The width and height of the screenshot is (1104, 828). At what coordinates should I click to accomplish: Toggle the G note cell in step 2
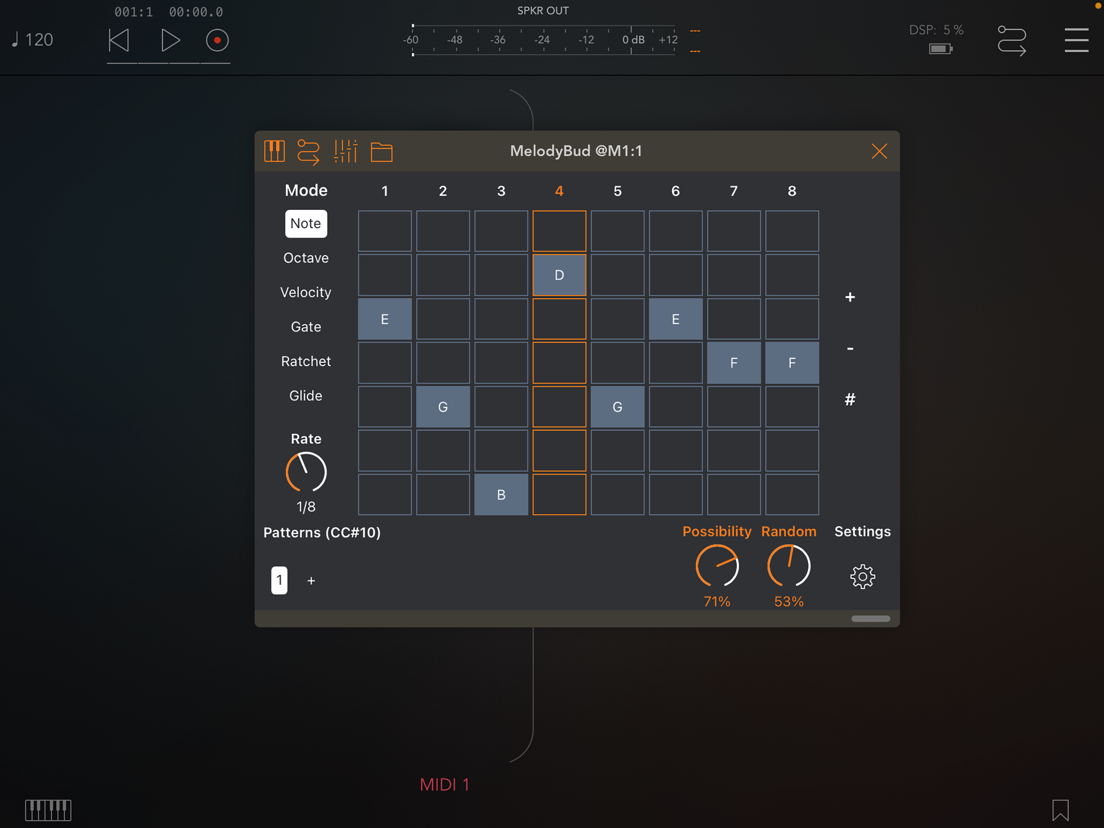click(443, 407)
